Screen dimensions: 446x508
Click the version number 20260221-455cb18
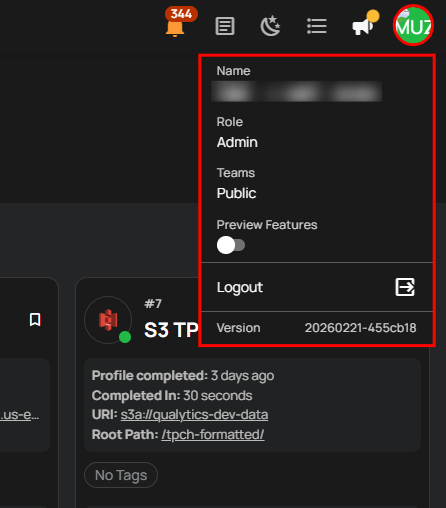click(360, 328)
